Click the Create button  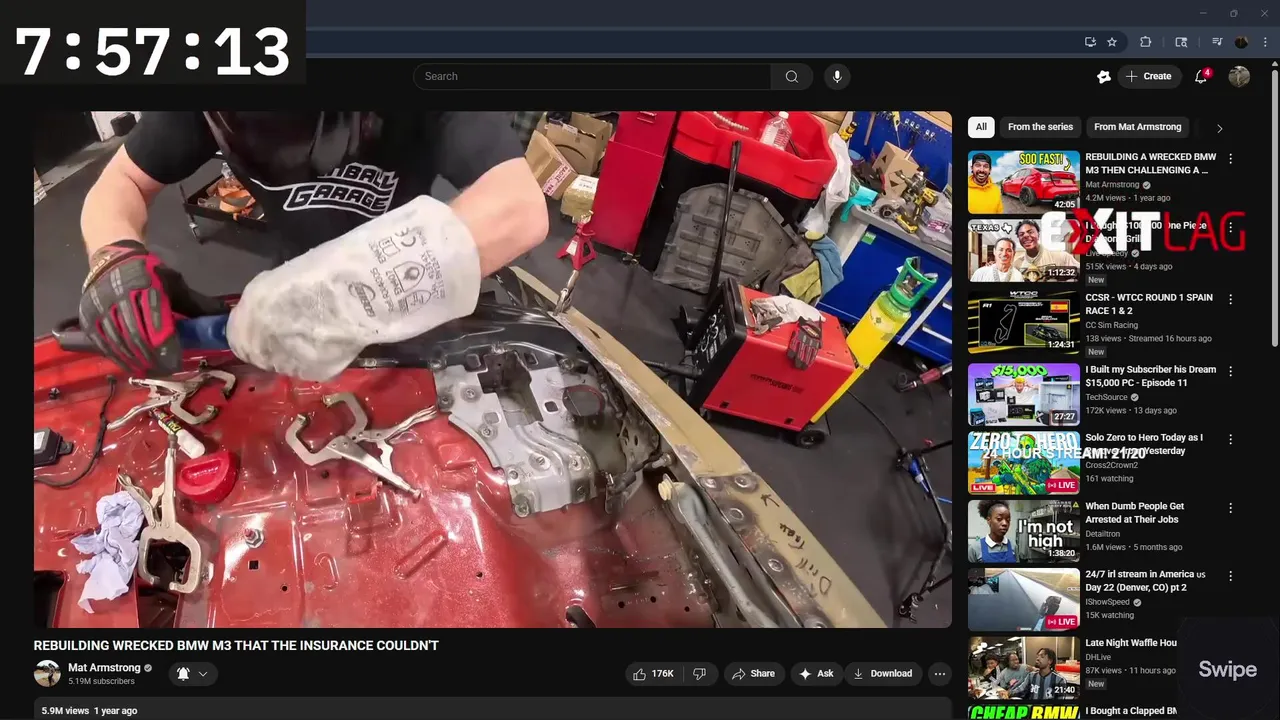click(1148, 76)
